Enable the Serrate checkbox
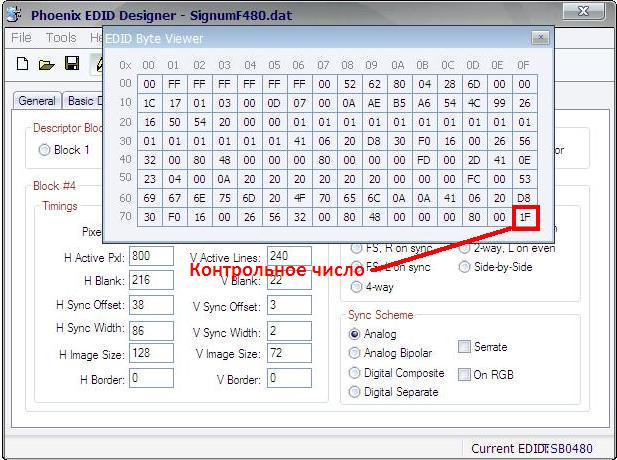 coord(464,347)
